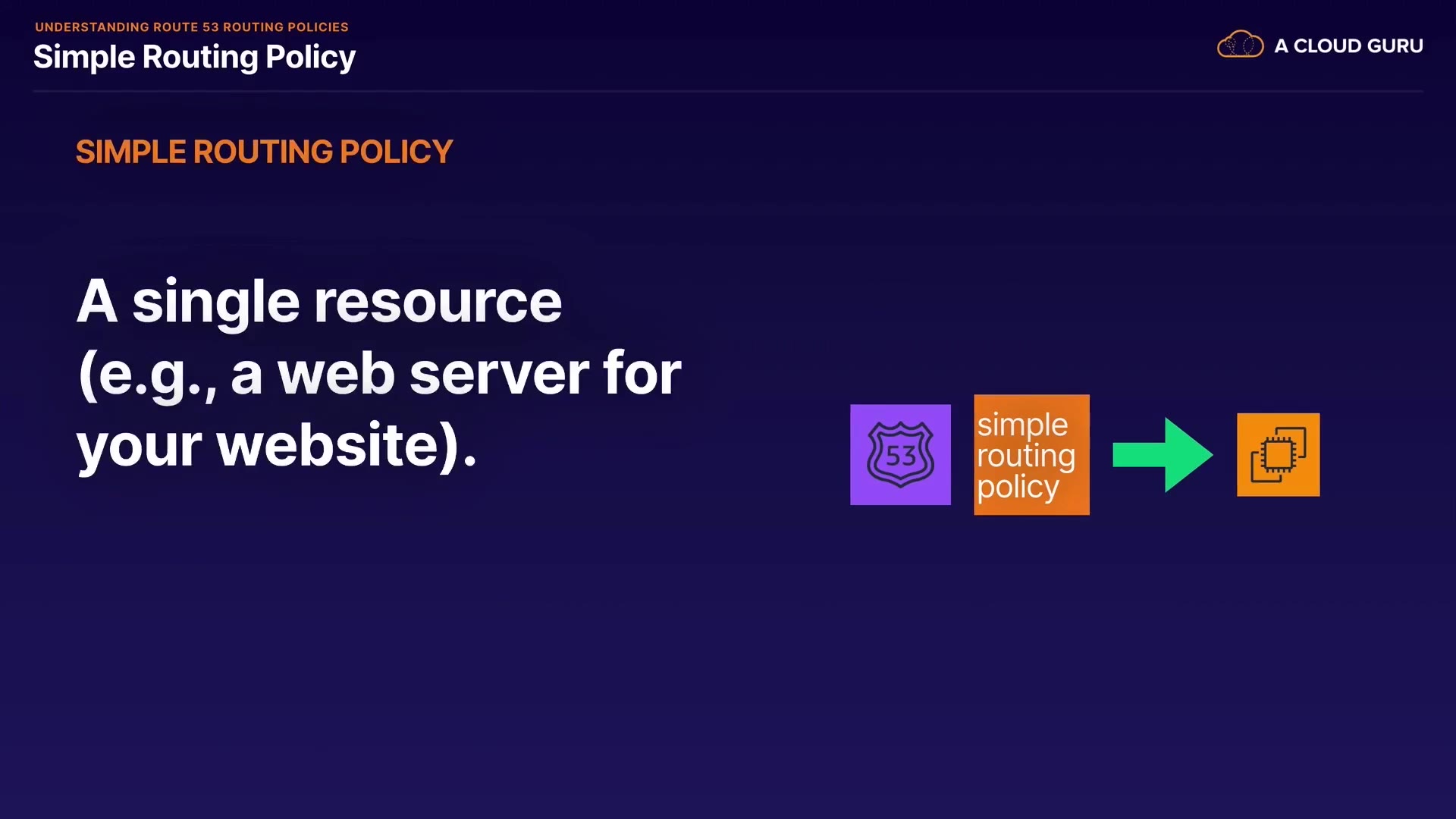Click the word "your" in the body text
Viewport: 1456px width, 819px height.
[139, 445]
